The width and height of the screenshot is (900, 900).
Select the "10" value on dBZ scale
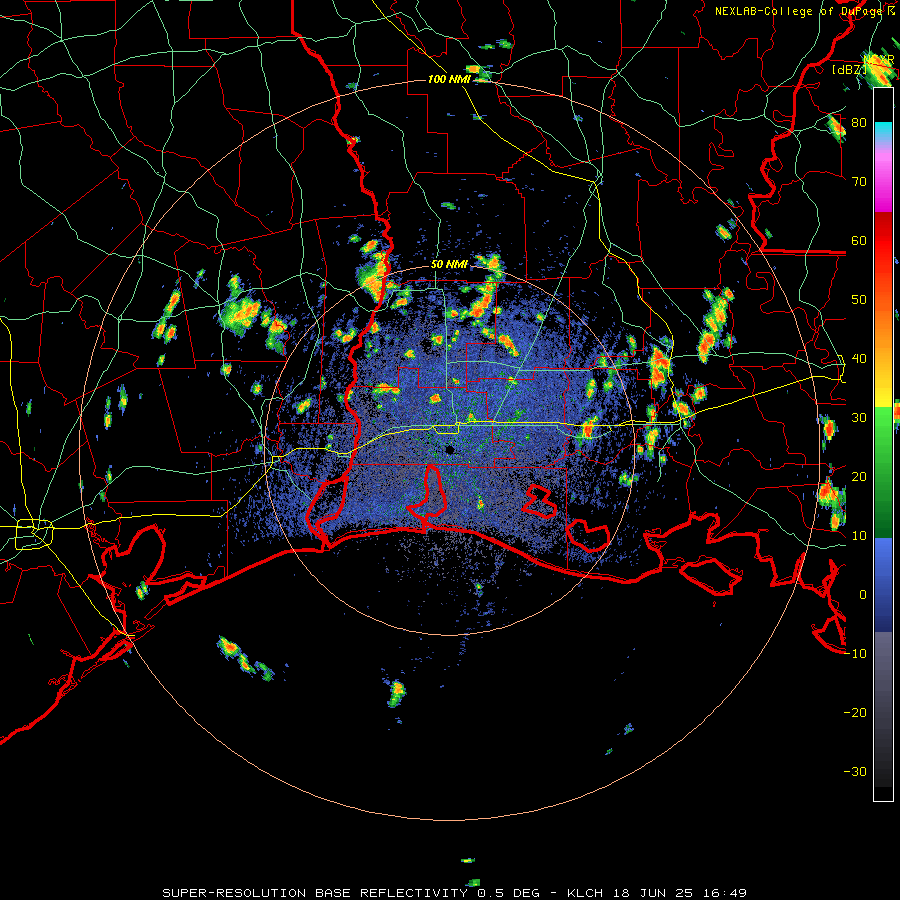pyautogui.click(x=859, y=536)
